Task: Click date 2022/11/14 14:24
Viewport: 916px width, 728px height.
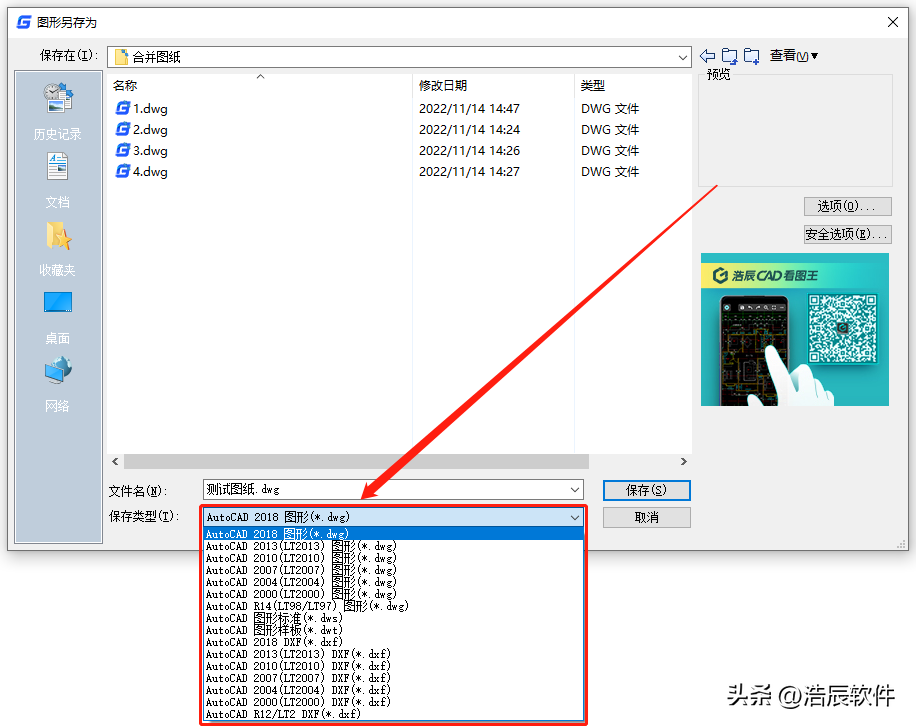Action: click(x=469, y=130)
